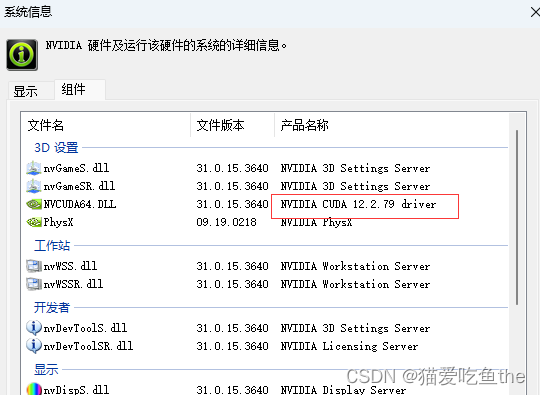The height and width of the screenshot is (395, 540).
Task: Collapse the 3D 设置 group header
Action: [56, 148]
